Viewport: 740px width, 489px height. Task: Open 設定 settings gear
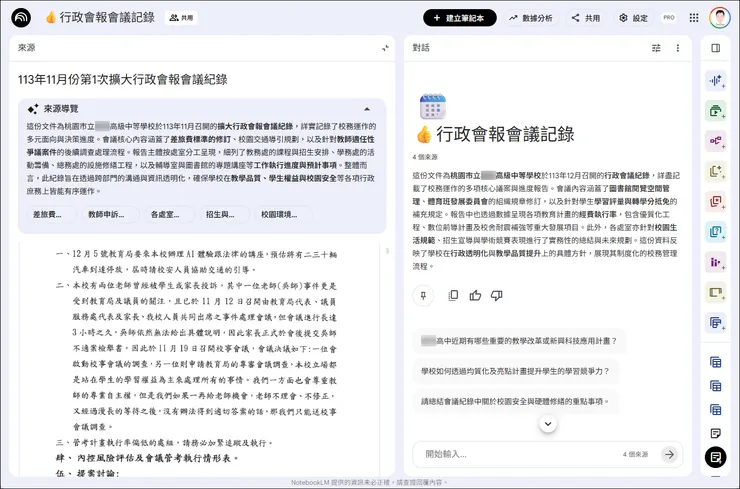click(x=633, y=18)
